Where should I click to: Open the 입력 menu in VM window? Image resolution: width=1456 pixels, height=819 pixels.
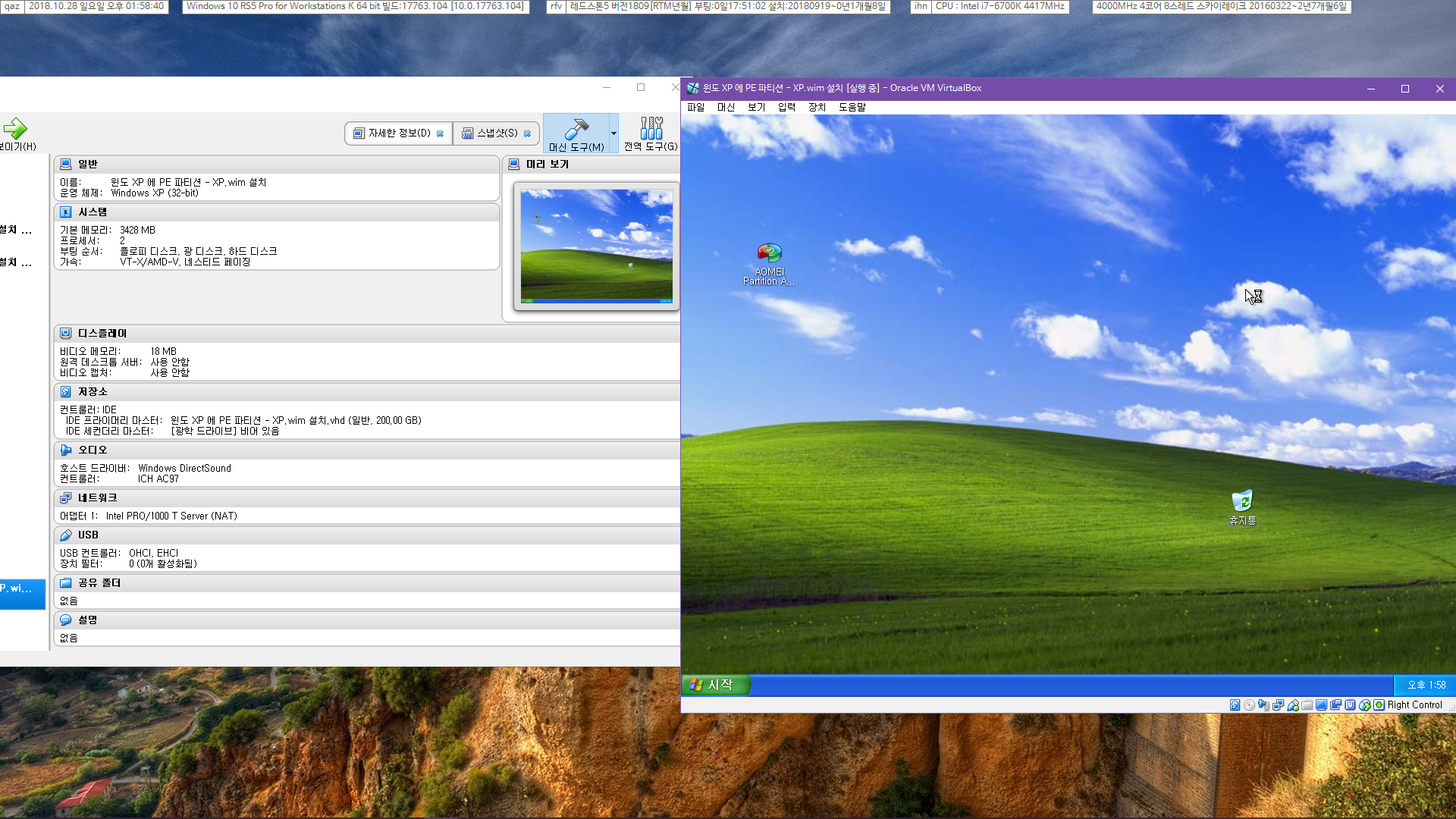786,108
